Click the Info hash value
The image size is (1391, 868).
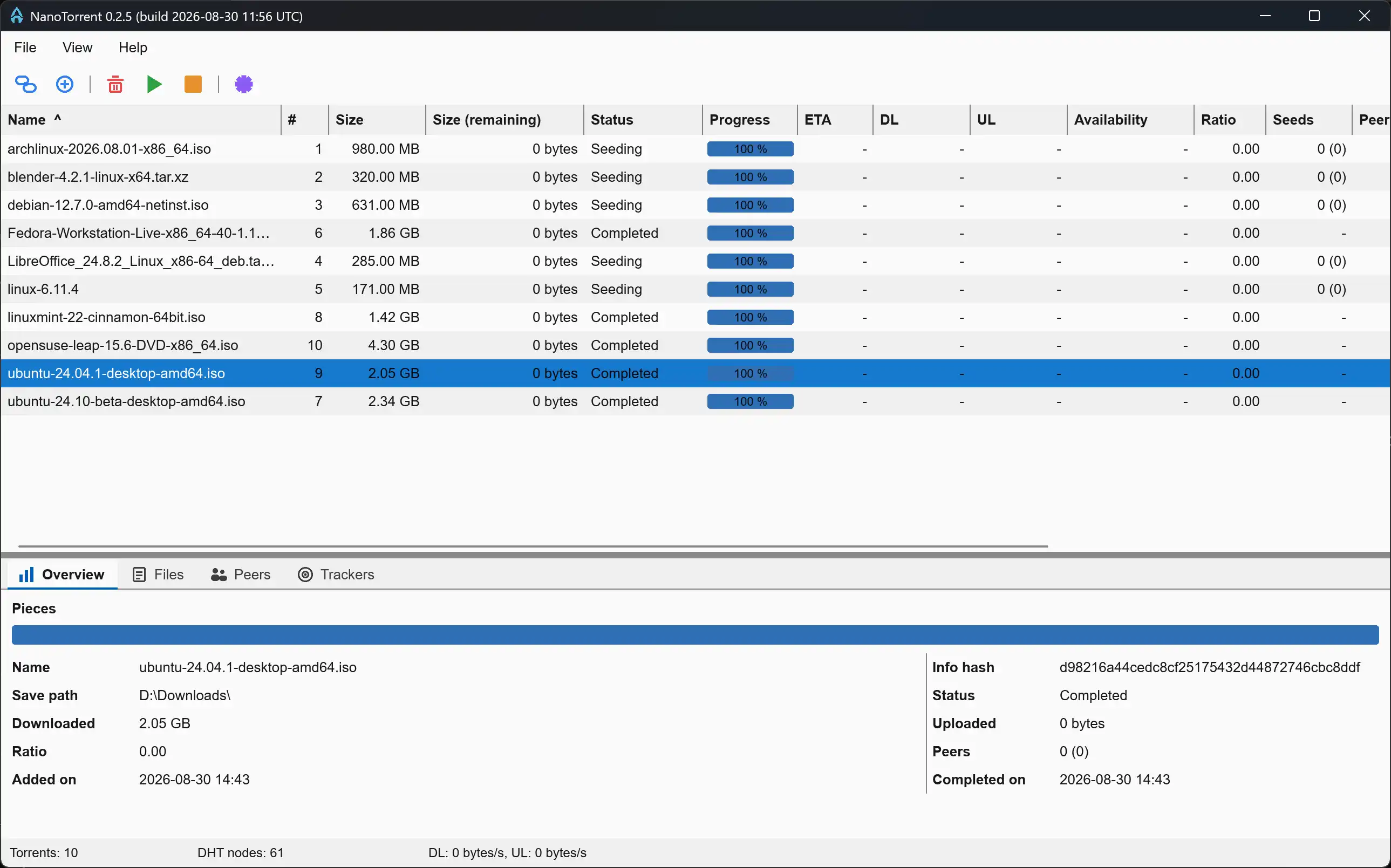(x=1210, y=668)
